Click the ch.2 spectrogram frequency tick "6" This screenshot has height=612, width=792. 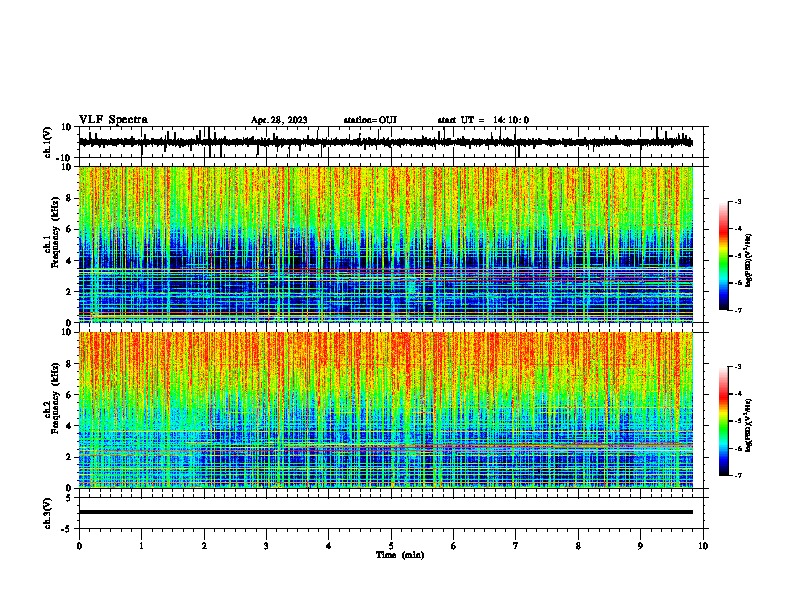coord(70,395)
